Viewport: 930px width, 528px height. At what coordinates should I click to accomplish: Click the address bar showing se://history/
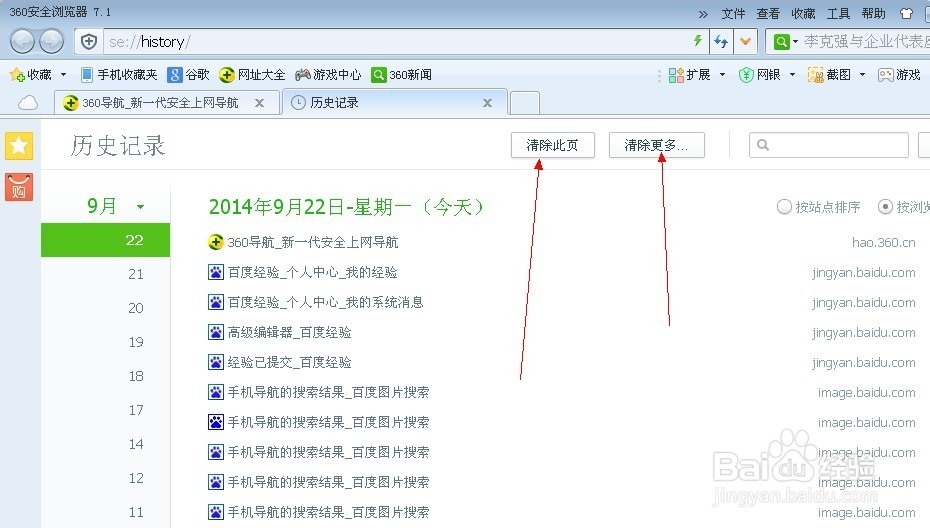[x=396, y=42]
